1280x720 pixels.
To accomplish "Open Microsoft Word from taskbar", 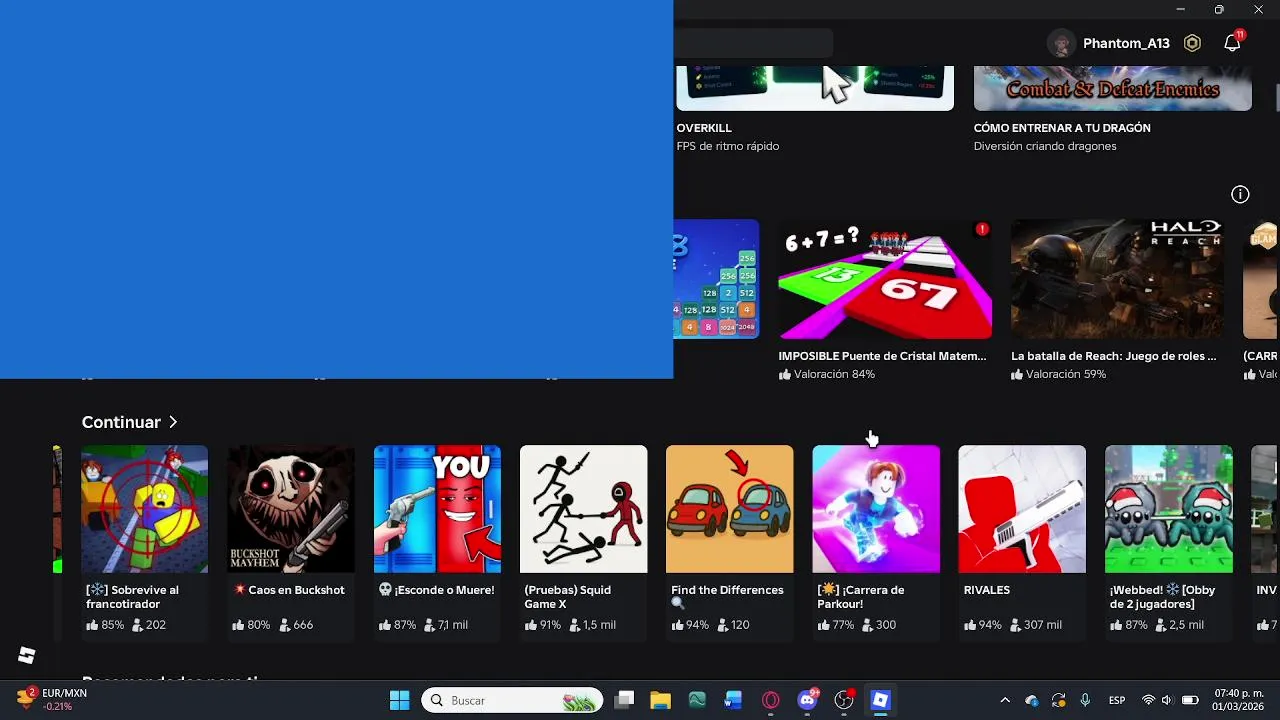I will point(733,700).
